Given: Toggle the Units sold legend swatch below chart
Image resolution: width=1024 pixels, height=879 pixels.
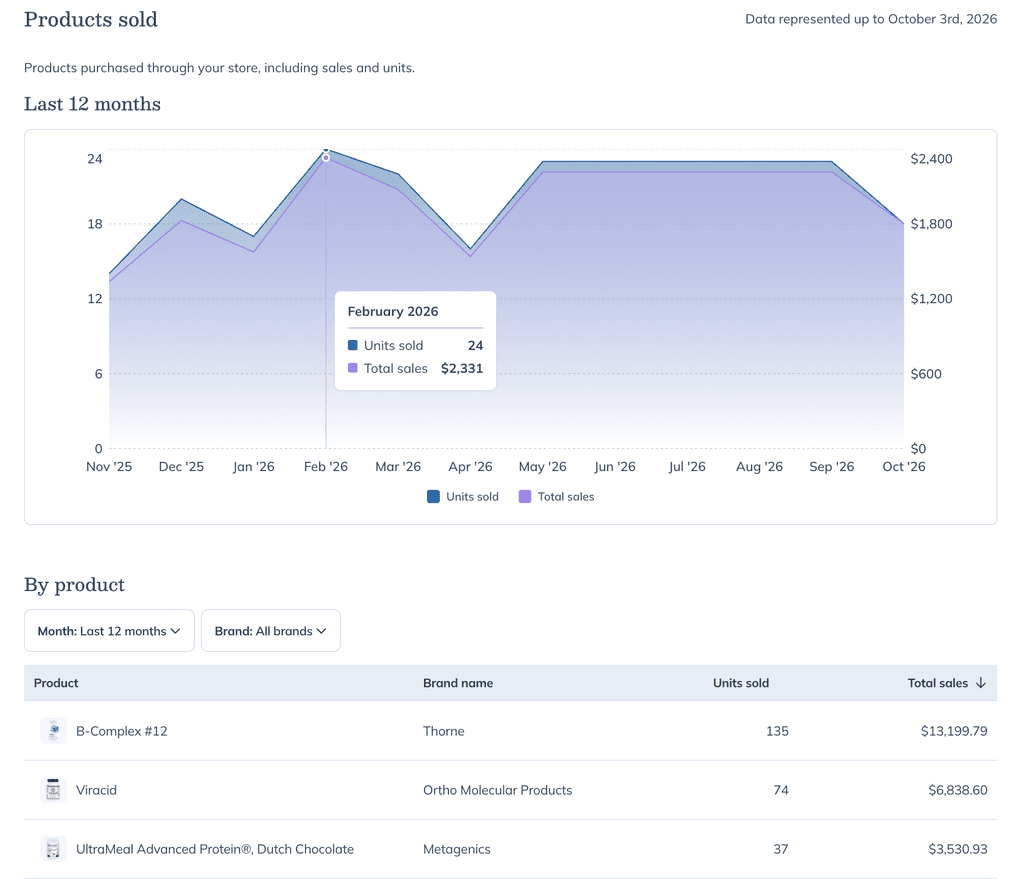Looking at the screenshot, I should pyautogui.click(x=433, y=496).
